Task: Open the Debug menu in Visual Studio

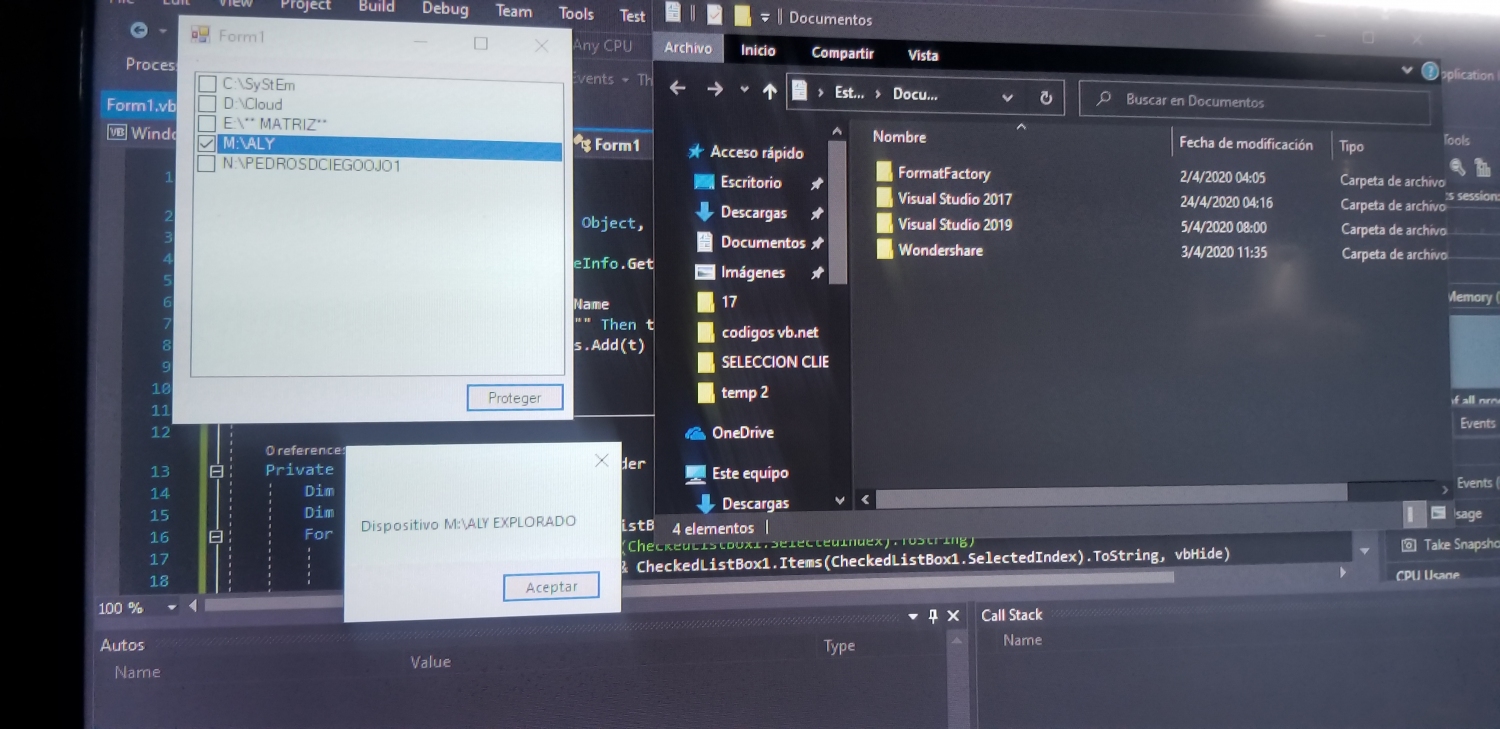Action: pyautogui.click(x=445, y=9)
